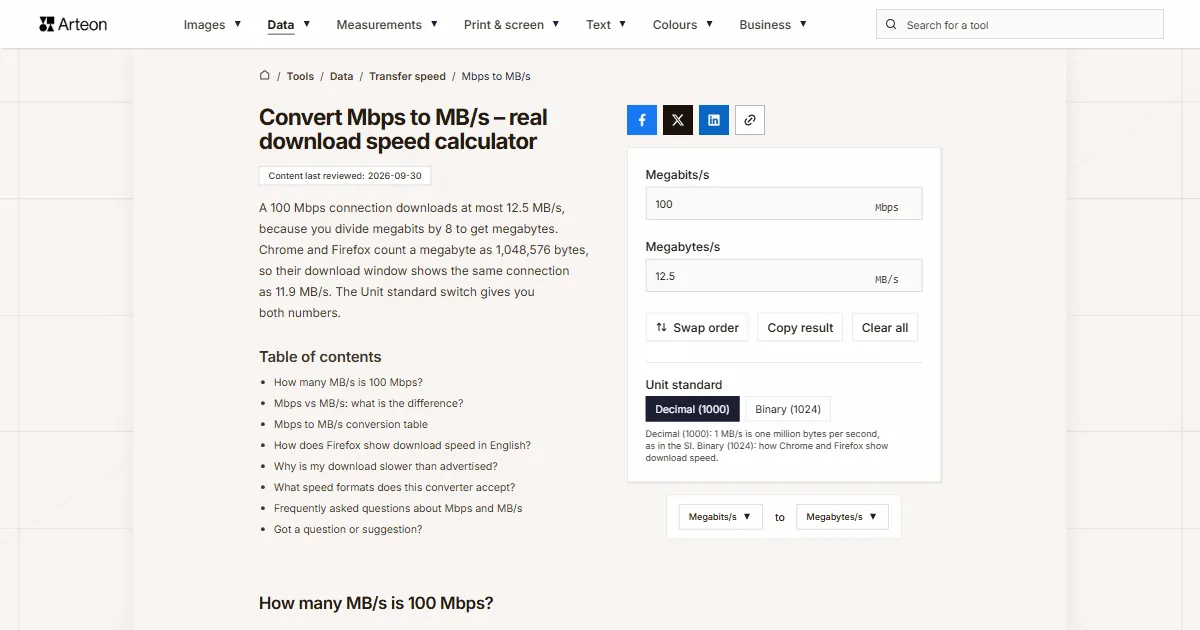The width and height of the screenshot is (1200, 630).
Task: Click the Table of contents heading
Action: [x=320, y=357]
